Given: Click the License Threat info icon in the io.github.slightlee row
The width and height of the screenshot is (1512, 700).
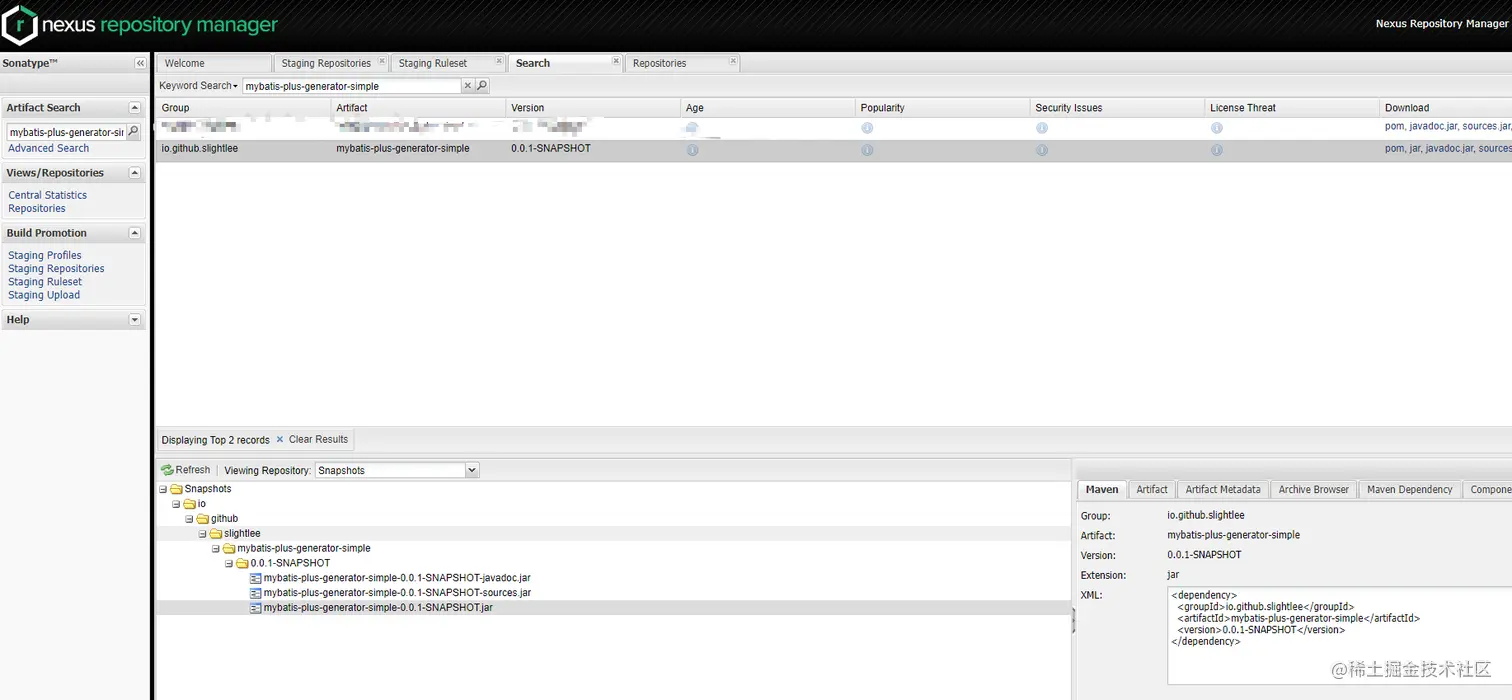Looking at the screenshot, I should coord(1217,150).
